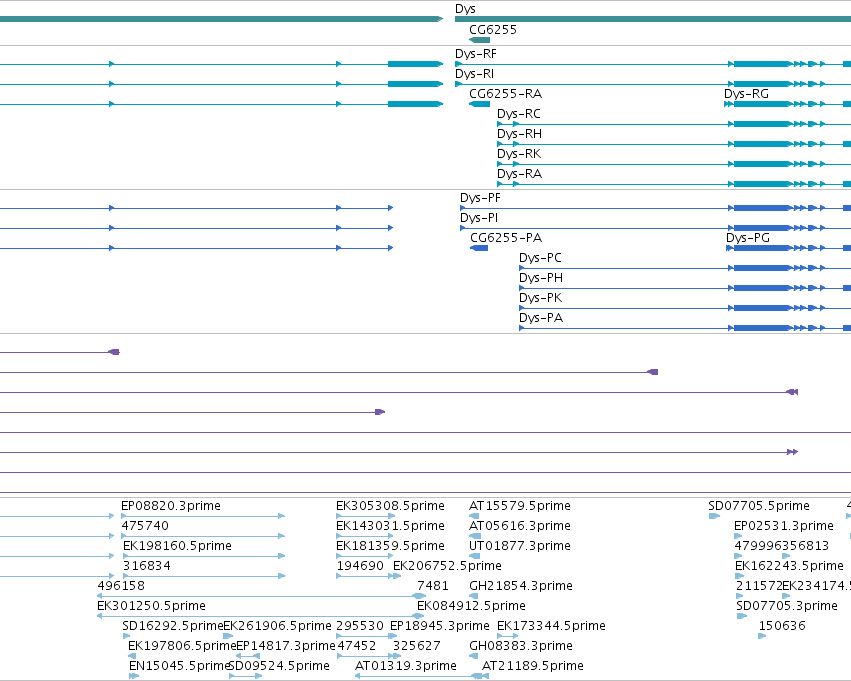Select the AT05616.3prime EST label
This screenshot has height=681, width=851.
[x=520, y=526]
